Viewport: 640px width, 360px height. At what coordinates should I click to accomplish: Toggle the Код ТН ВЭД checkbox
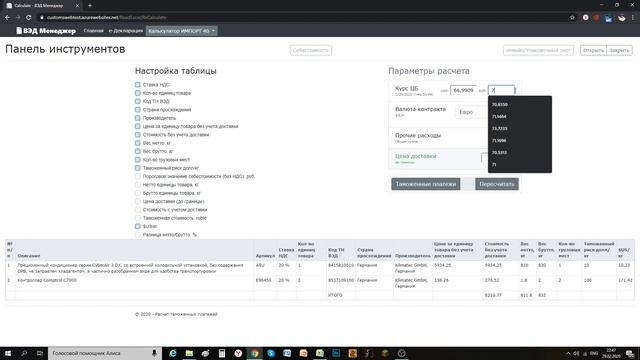138,101
